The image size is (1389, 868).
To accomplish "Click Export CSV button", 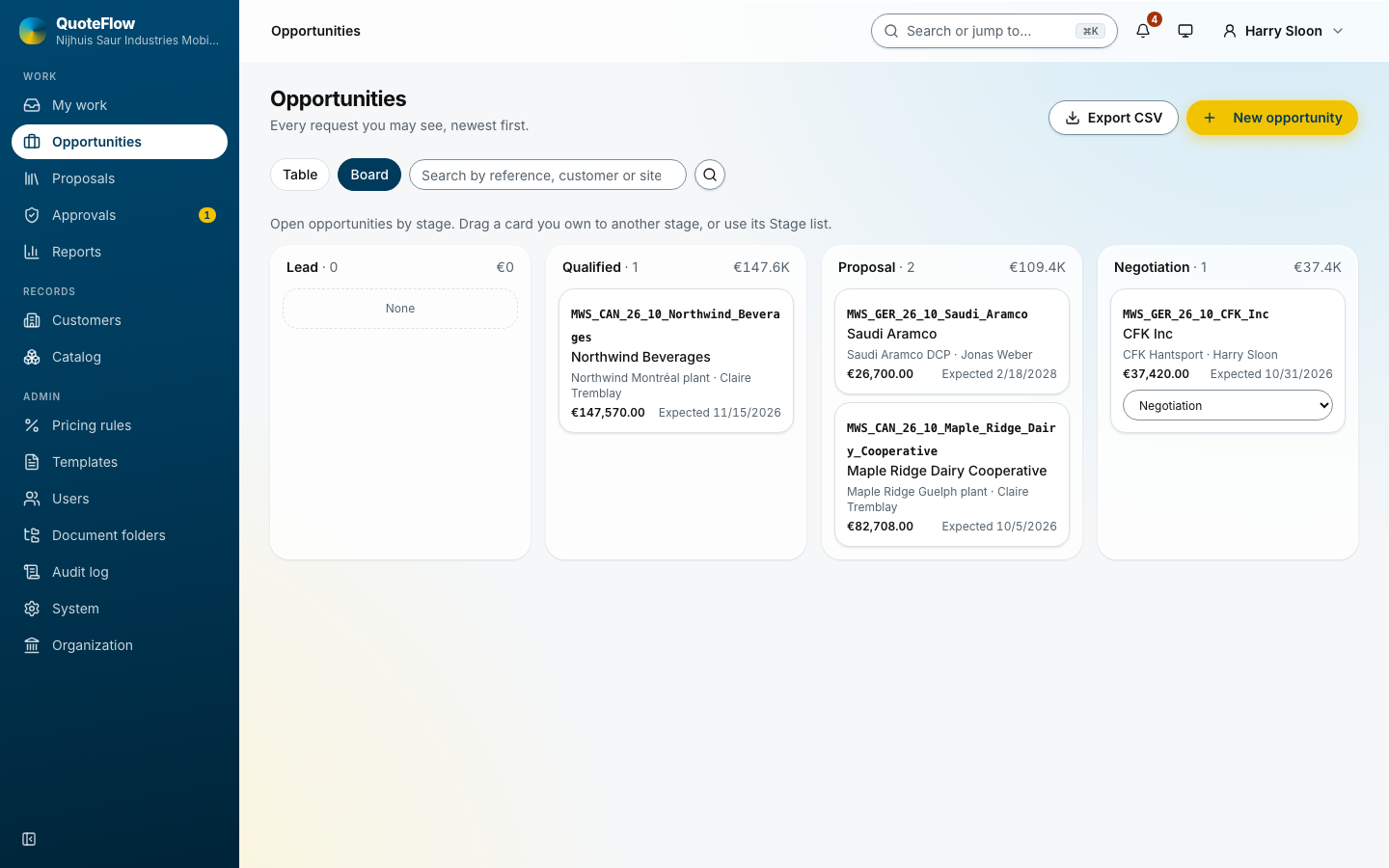I will pos(1113,118).
